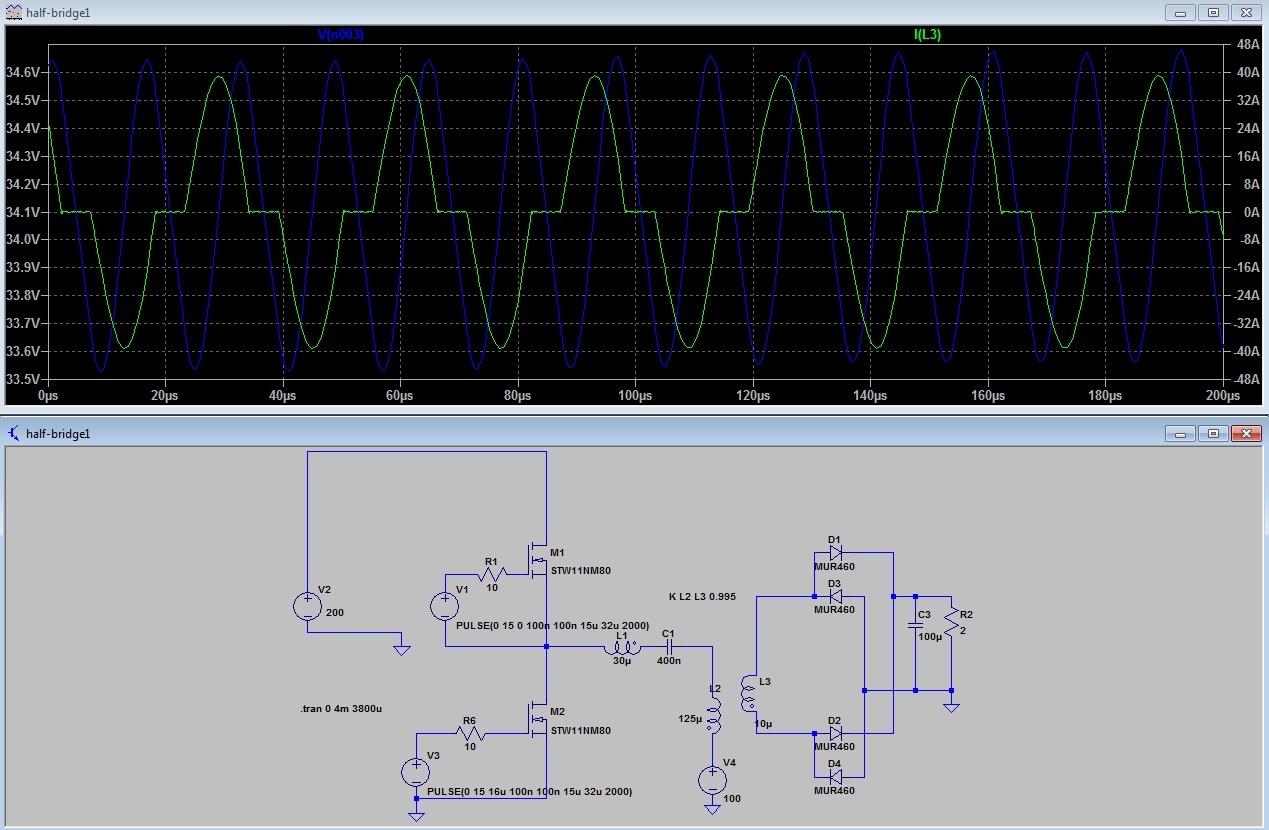Click L1 value 30µ
Viewport: 1269px width, 830px height.
tap(622, 661)
